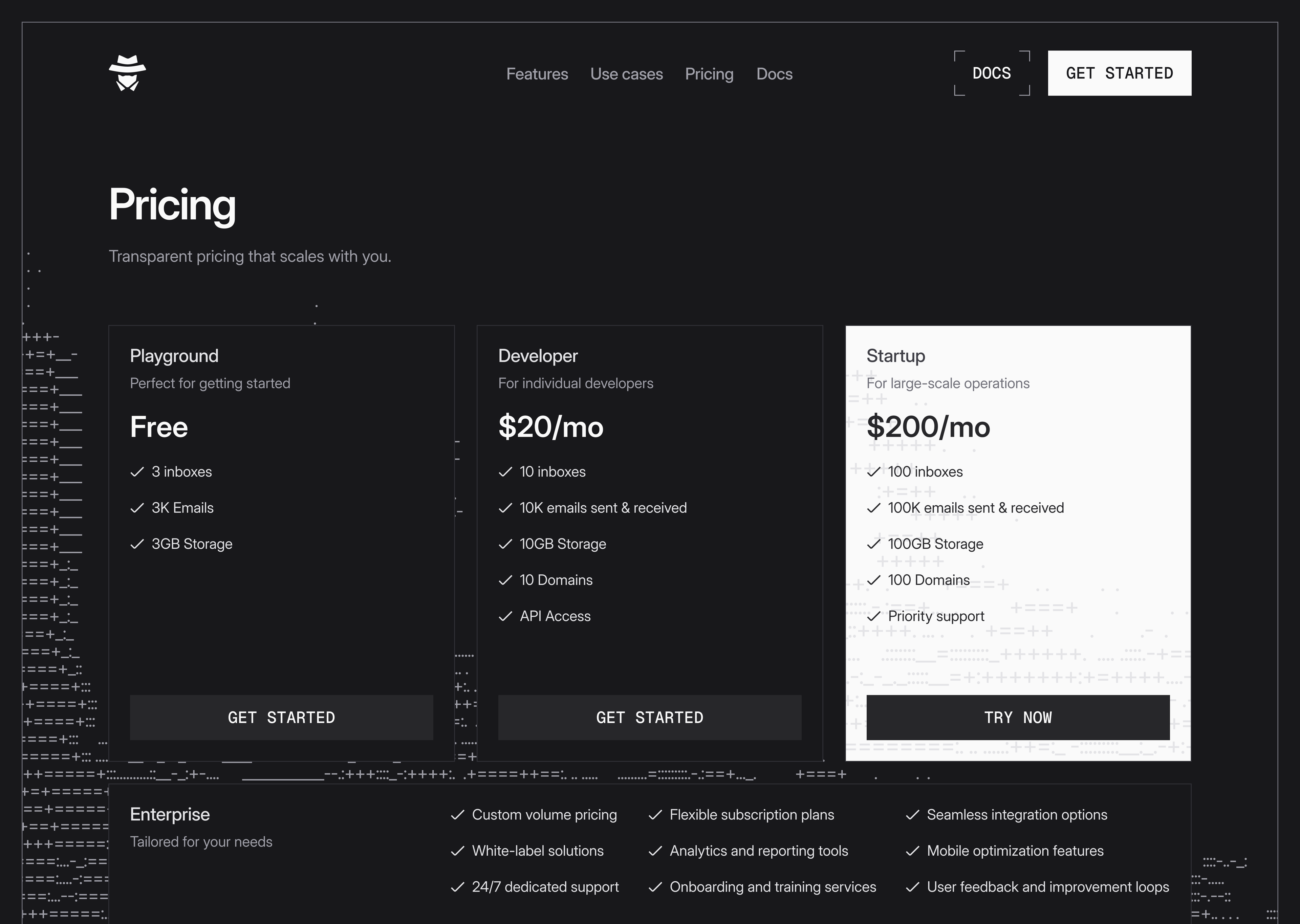The image size is (1300, 924).
Task: Click checkmark icon beside Priority support
Action: 874,616
